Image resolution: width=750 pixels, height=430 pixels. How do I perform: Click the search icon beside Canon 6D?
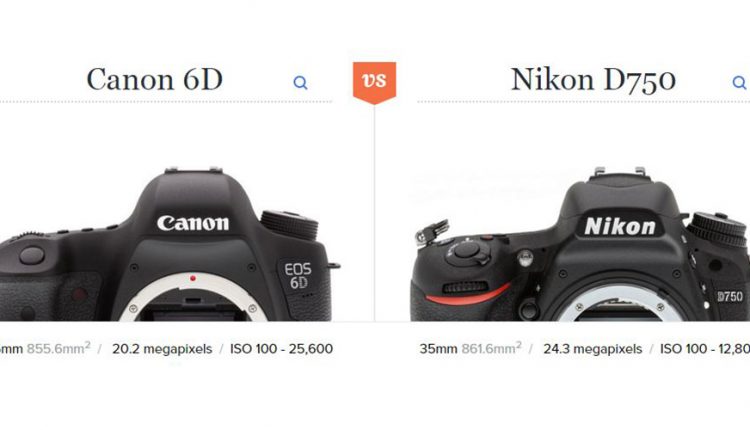pos(300,83)
